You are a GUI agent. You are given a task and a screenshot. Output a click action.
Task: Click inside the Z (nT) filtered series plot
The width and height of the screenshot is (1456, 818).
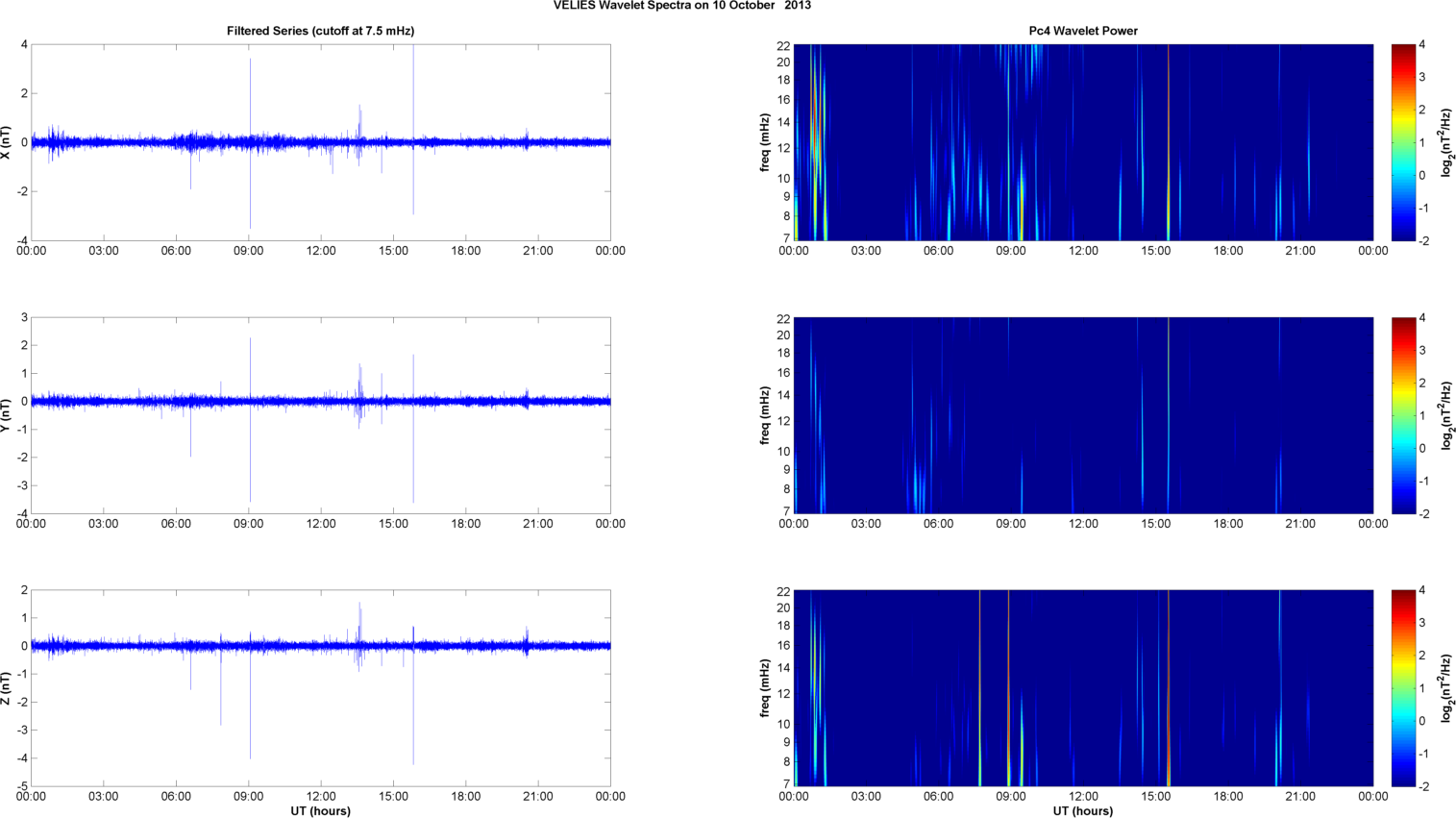tap(321, 688)
